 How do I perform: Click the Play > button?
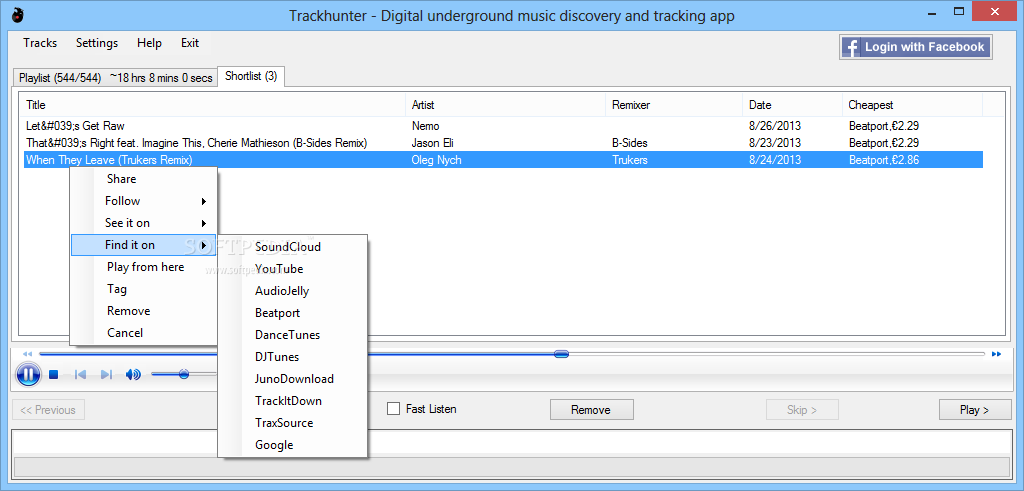(975, 410)
